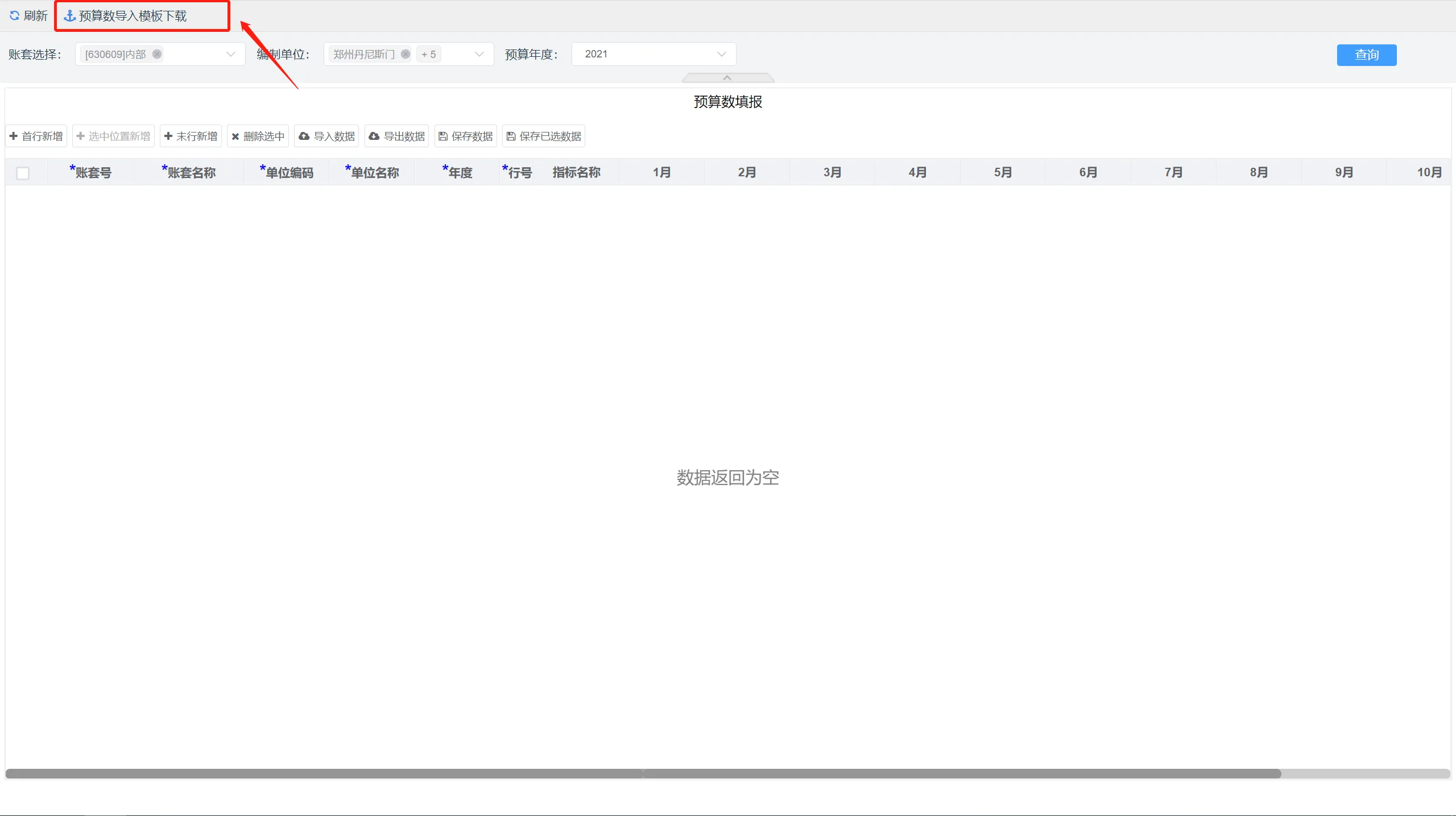
Task: Click the 8月 column header
Action: [x=1259, y=172]
